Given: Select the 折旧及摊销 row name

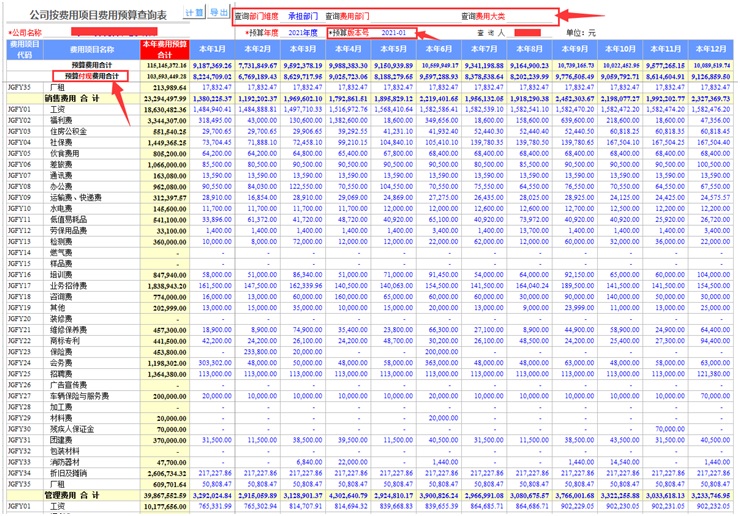Looking at the screenshot, I should click(68, 473).
